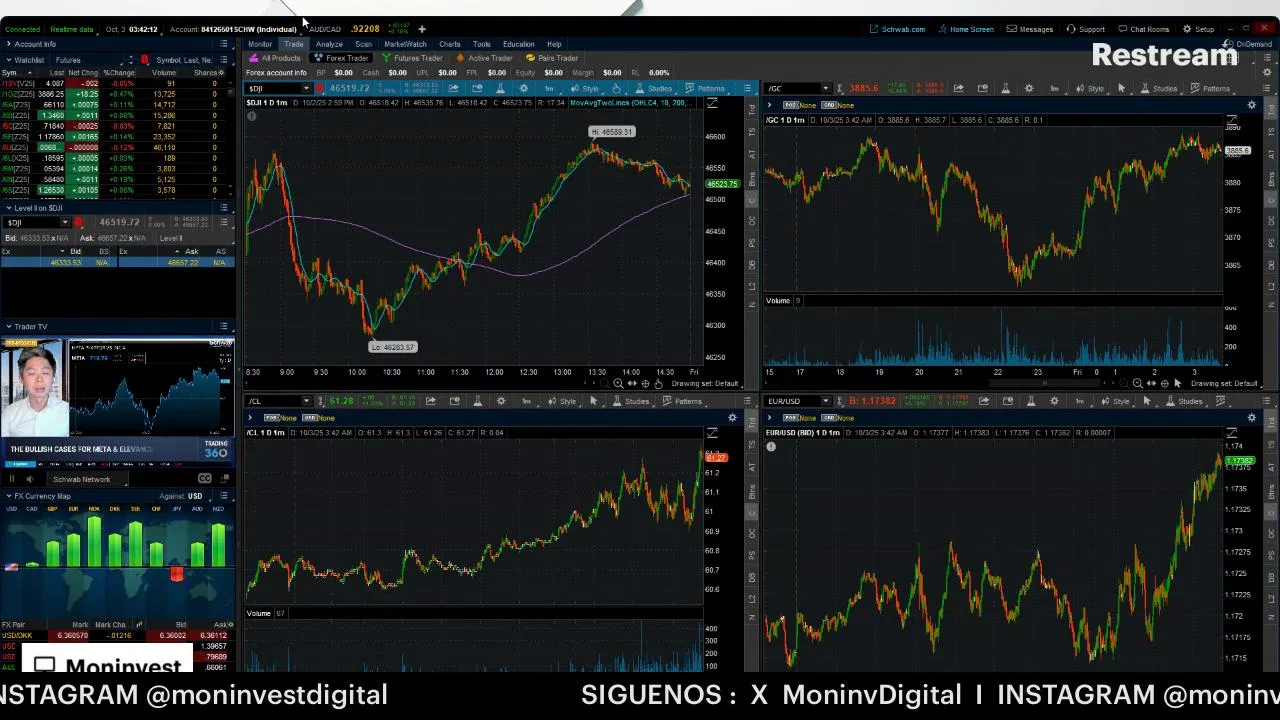This screenshot has width=1280, height=720.
Task: Toggle ORD None setting on /GC chart
Action: [838, 105]
